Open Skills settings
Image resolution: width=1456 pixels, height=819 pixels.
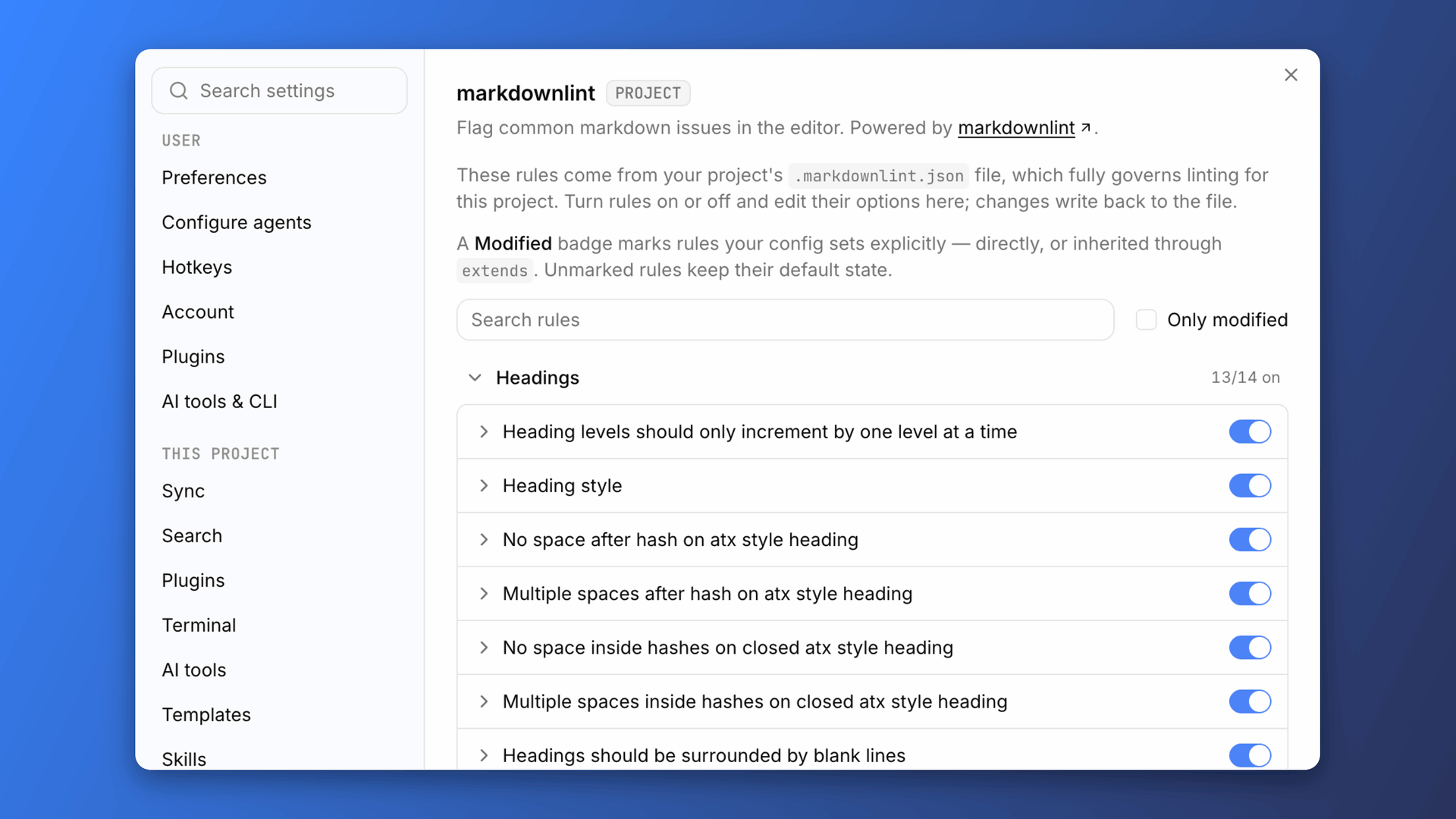coord(184,758)
